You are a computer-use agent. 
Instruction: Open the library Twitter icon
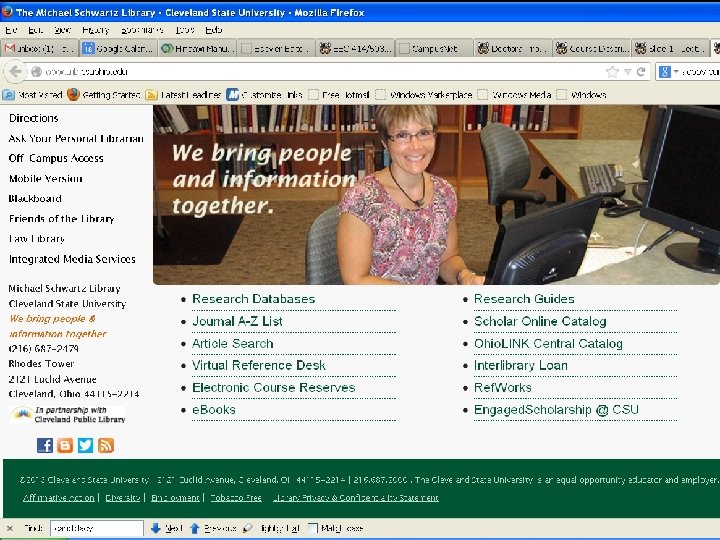point(85,445)
